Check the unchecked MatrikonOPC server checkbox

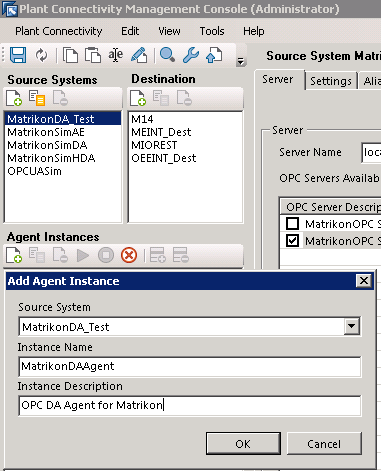(292, 224)
